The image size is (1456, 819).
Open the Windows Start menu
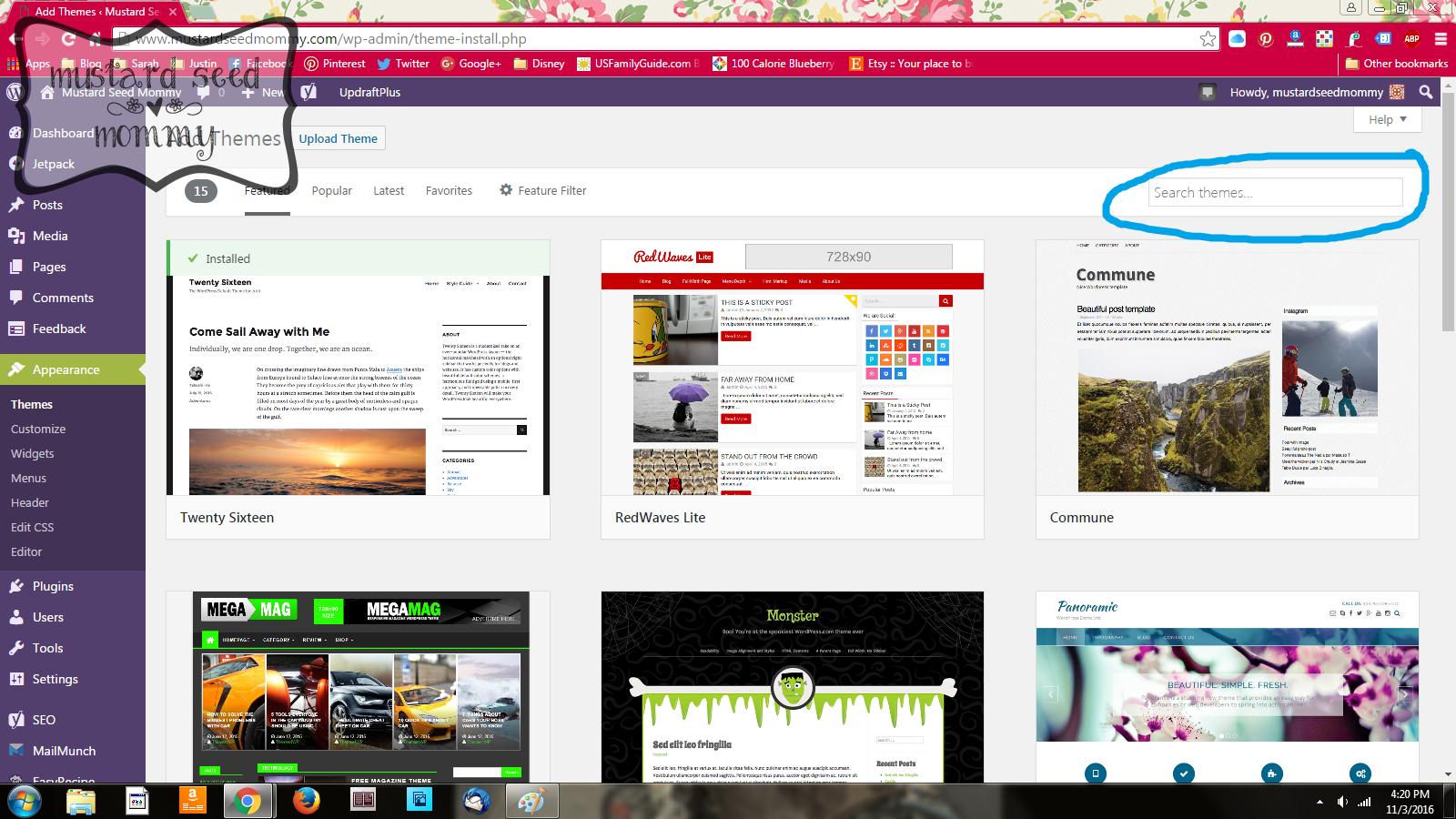pos(25,802)
